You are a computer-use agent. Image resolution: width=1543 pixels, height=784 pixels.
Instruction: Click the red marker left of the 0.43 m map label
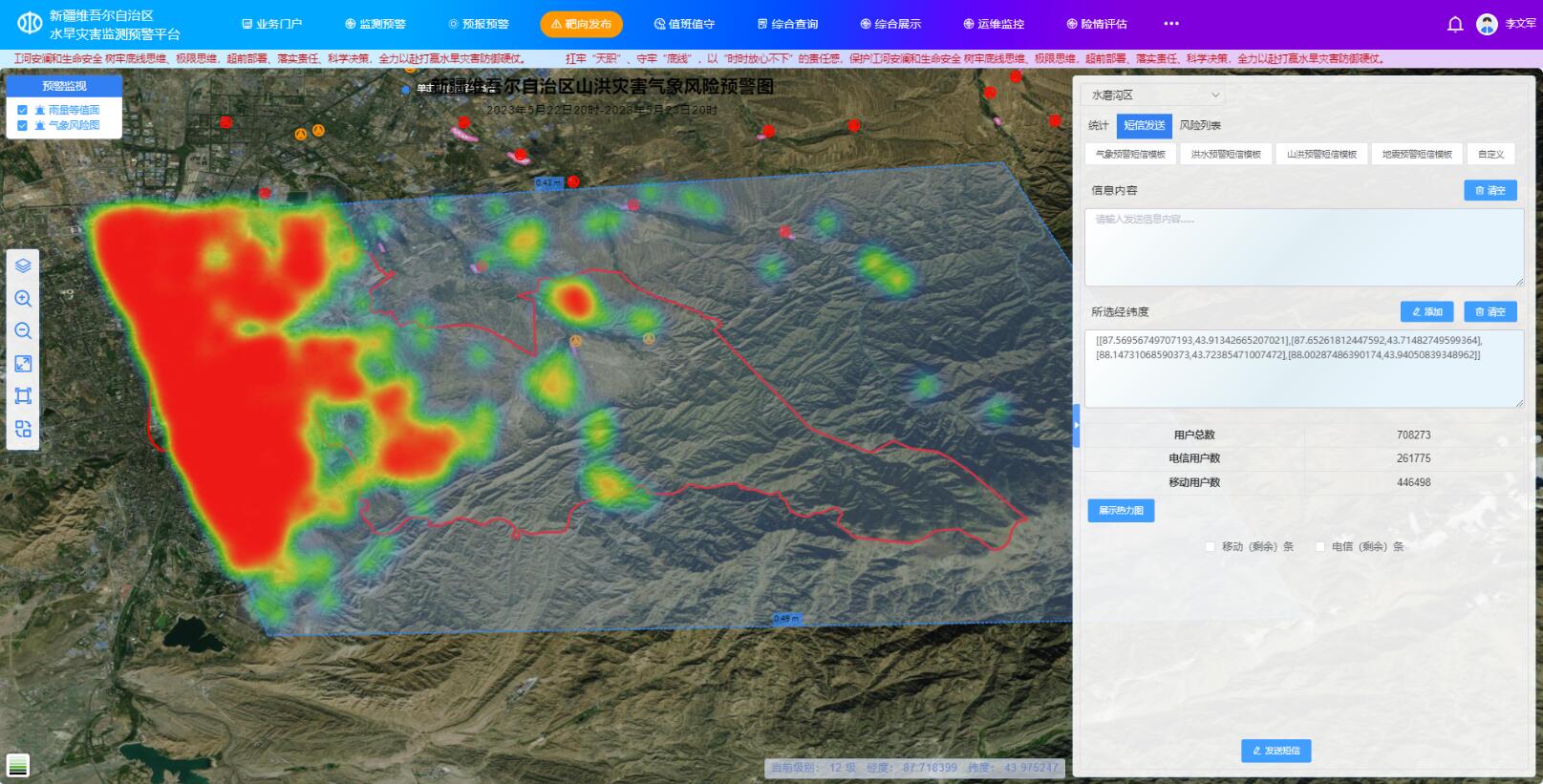pyautogui.click(x=521, y=155)
